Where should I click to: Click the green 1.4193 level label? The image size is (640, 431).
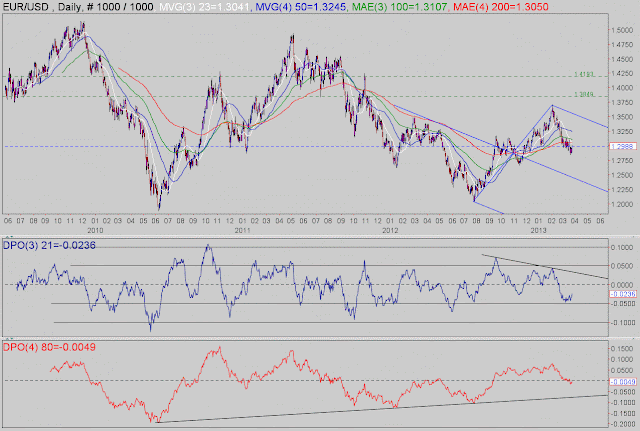tap(583, 74)
